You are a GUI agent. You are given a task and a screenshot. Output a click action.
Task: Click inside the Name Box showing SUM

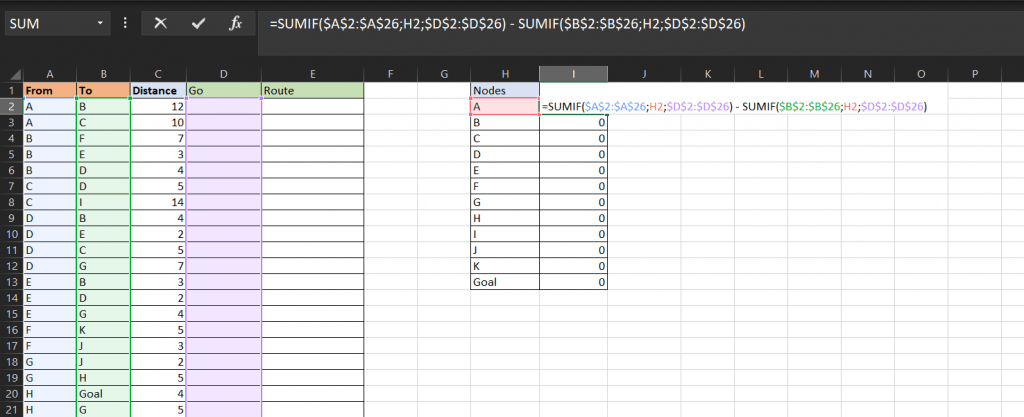pos(48,23)
